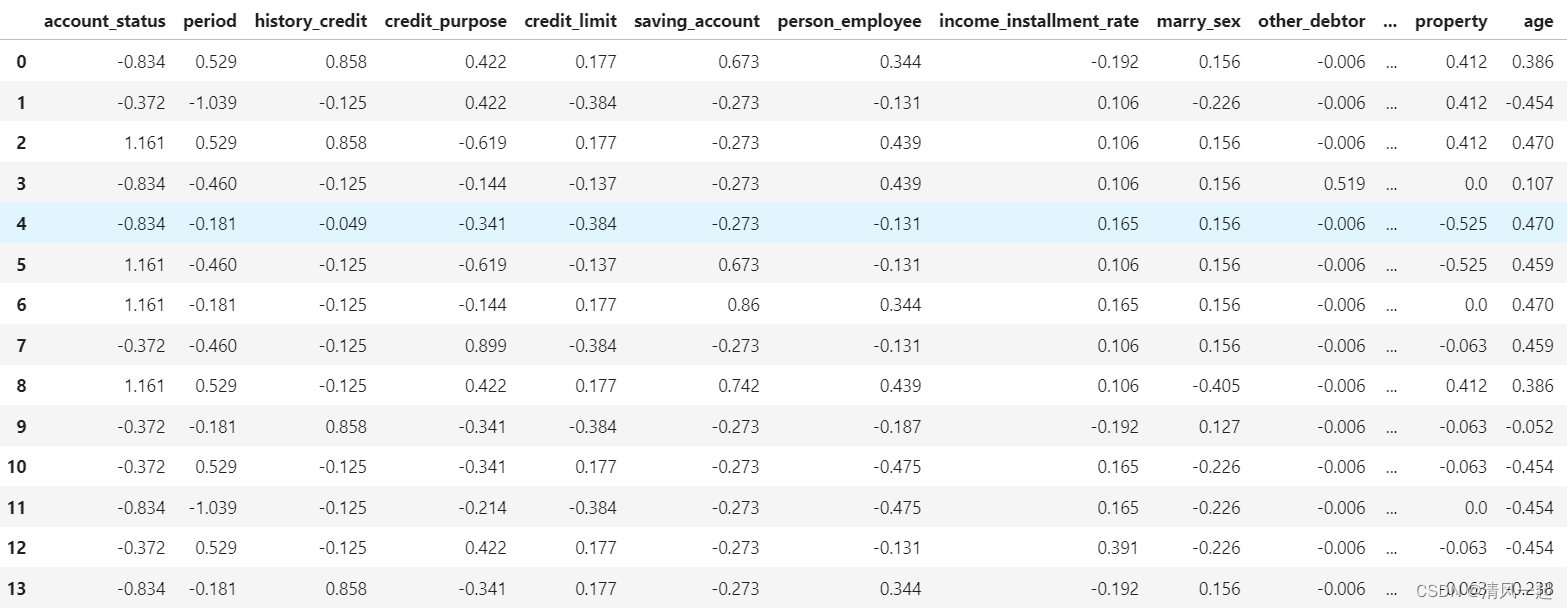1567x609 pixels.
Task: Select the person_employee column header
Action: pyautogui.click(x=850, y=21)
